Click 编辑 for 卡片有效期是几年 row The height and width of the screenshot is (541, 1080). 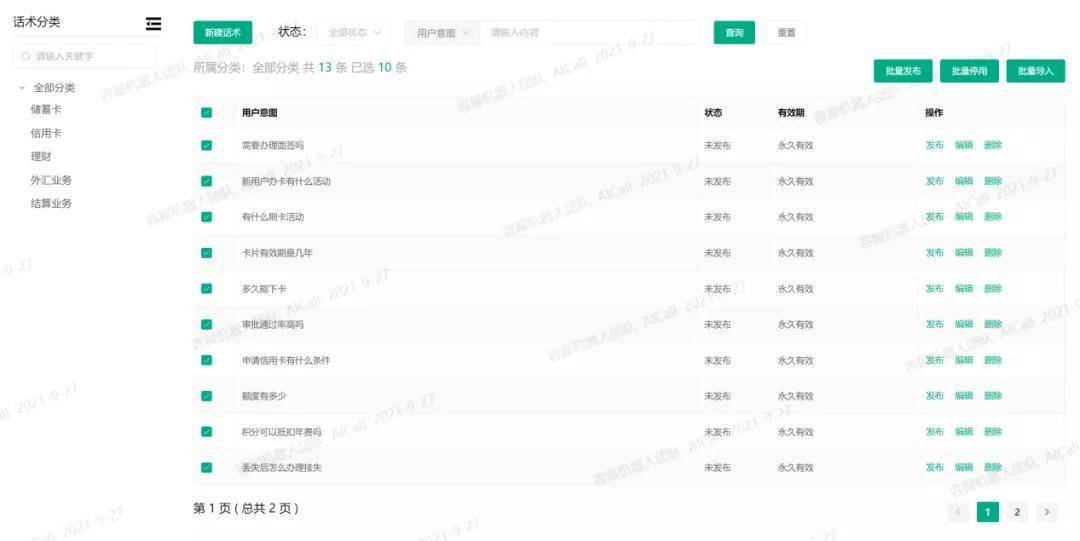[964, 253]
